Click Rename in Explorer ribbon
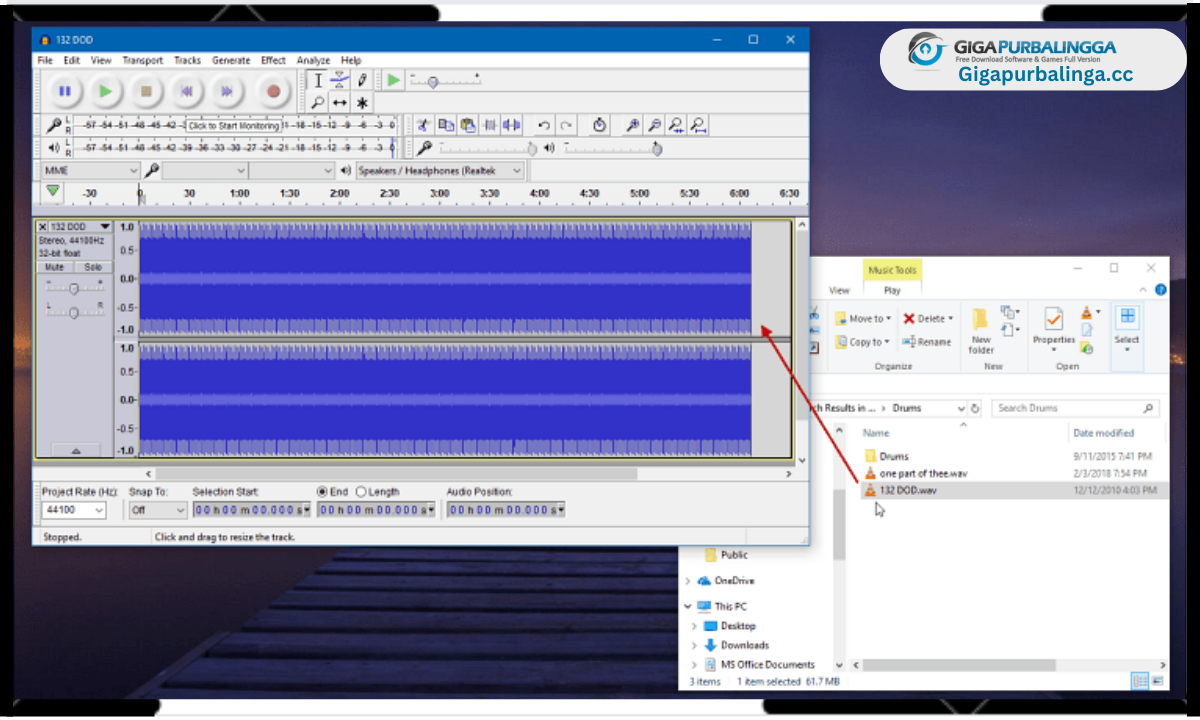1200x720 pixels. [926, 342]
